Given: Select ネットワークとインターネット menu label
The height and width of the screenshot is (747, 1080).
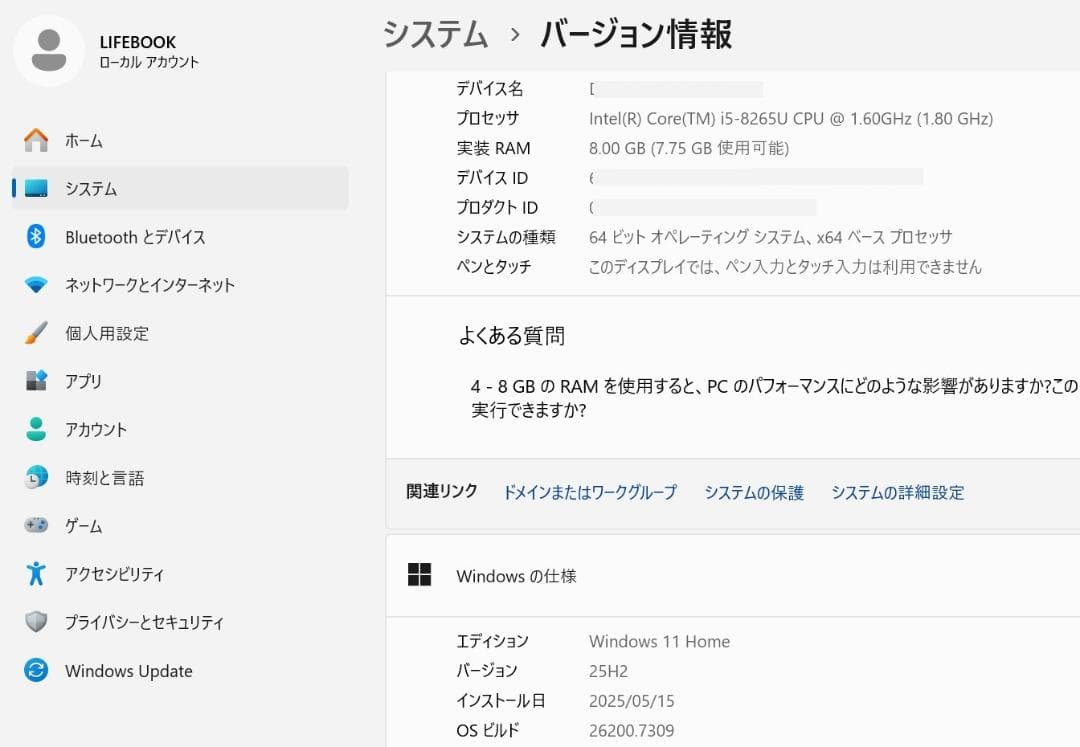Looking at the screenshot, I should tap(150, 285).
